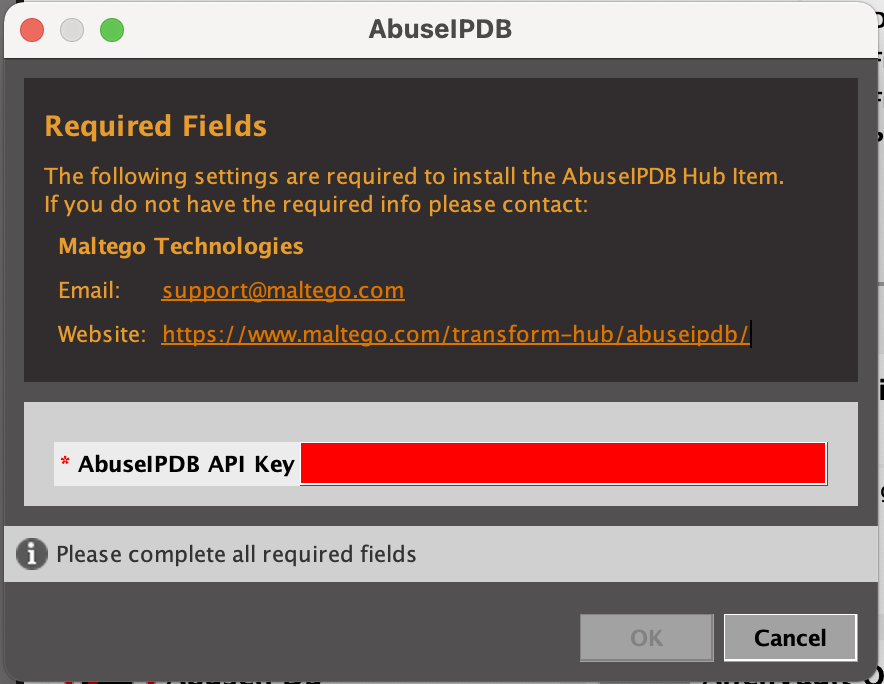The width and height of the screenshot is (884, 684).
Task: Click the text cursor after the website URL
Action: tap(751, 334)
